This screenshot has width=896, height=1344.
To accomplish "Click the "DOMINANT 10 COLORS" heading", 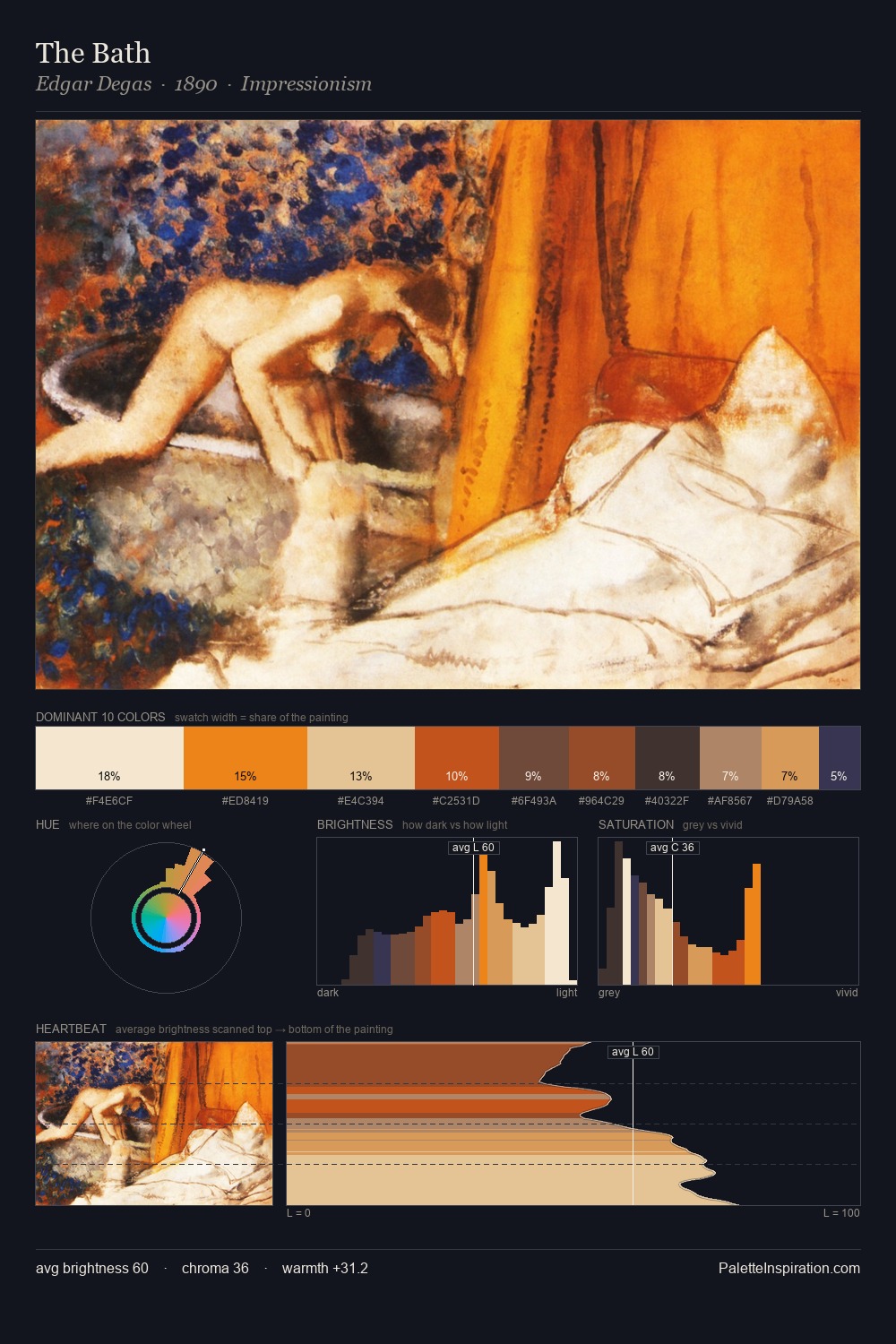I will 100,717.
